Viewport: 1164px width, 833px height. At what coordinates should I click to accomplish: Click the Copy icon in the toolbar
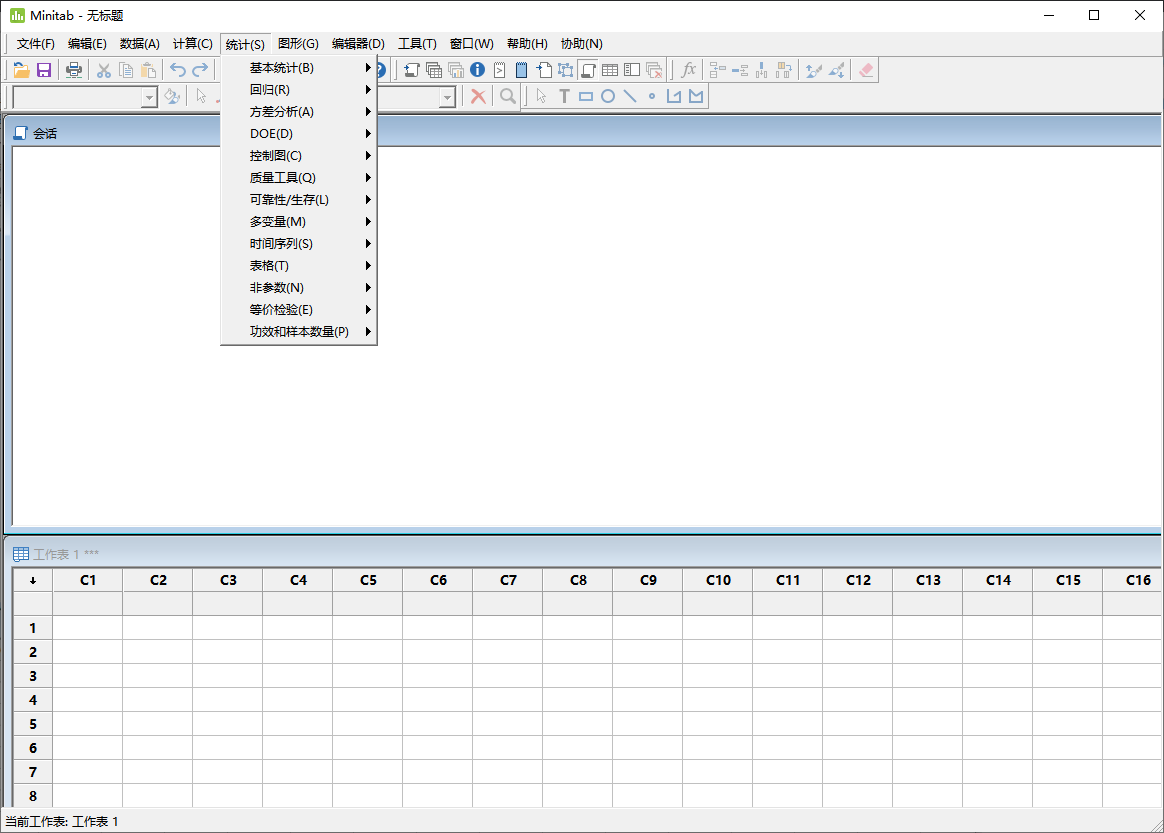point(126,71)
